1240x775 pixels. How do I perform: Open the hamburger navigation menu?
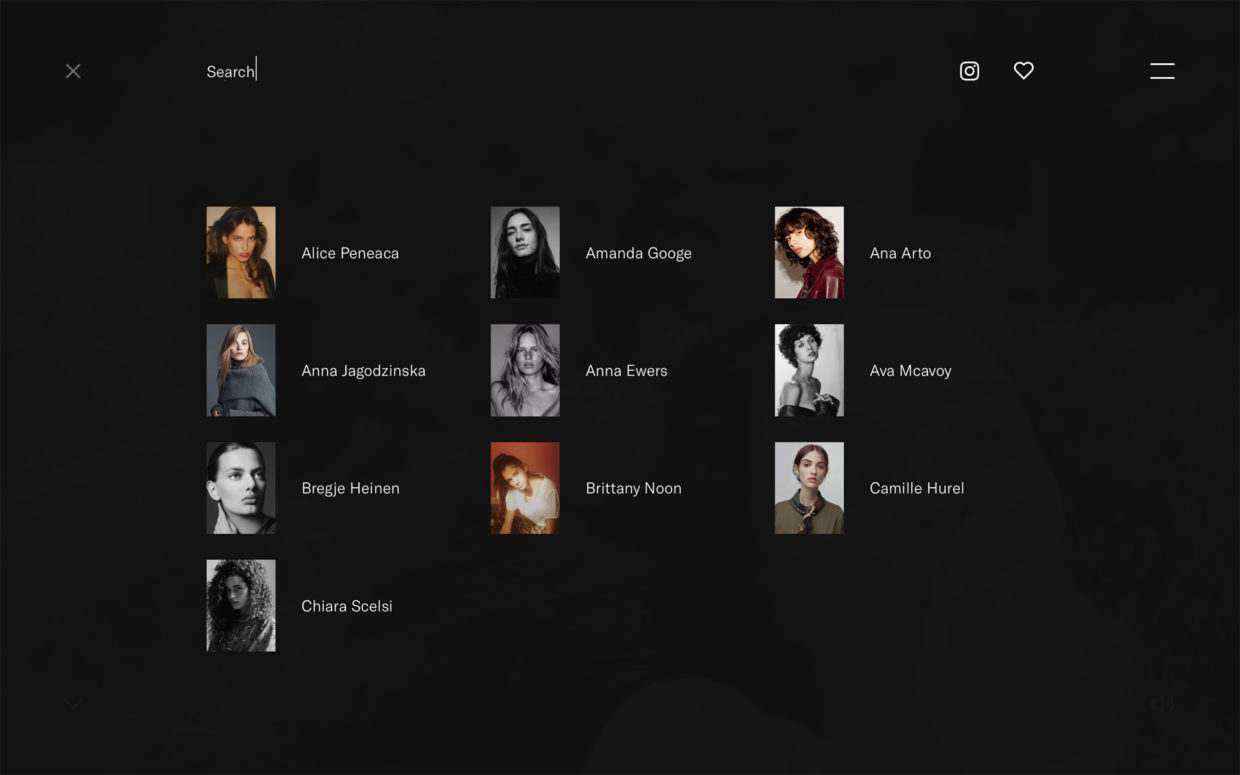pyautogui.click(x=1162, y=71)
